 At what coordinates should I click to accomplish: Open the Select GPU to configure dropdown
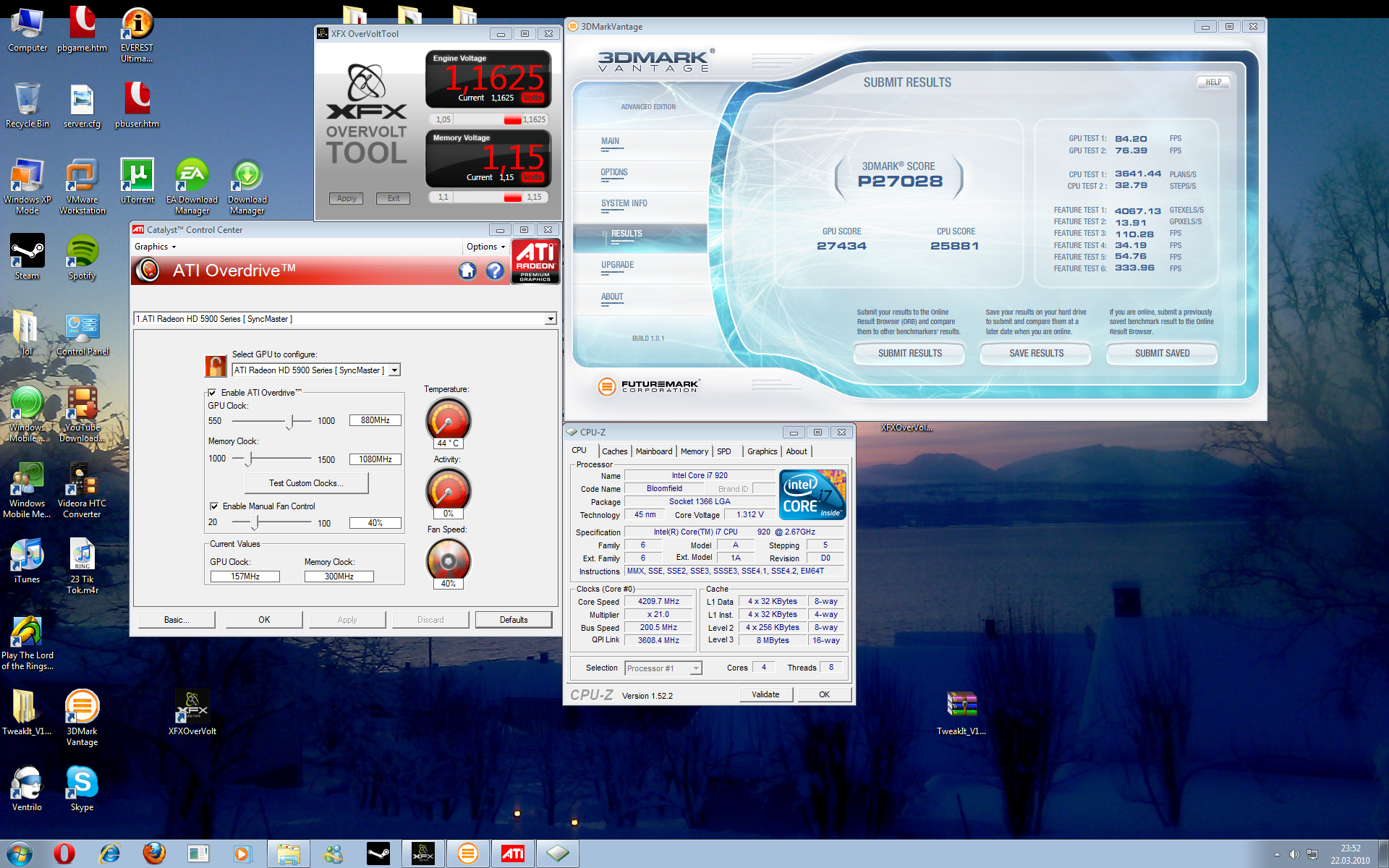[x=395, y=370]
